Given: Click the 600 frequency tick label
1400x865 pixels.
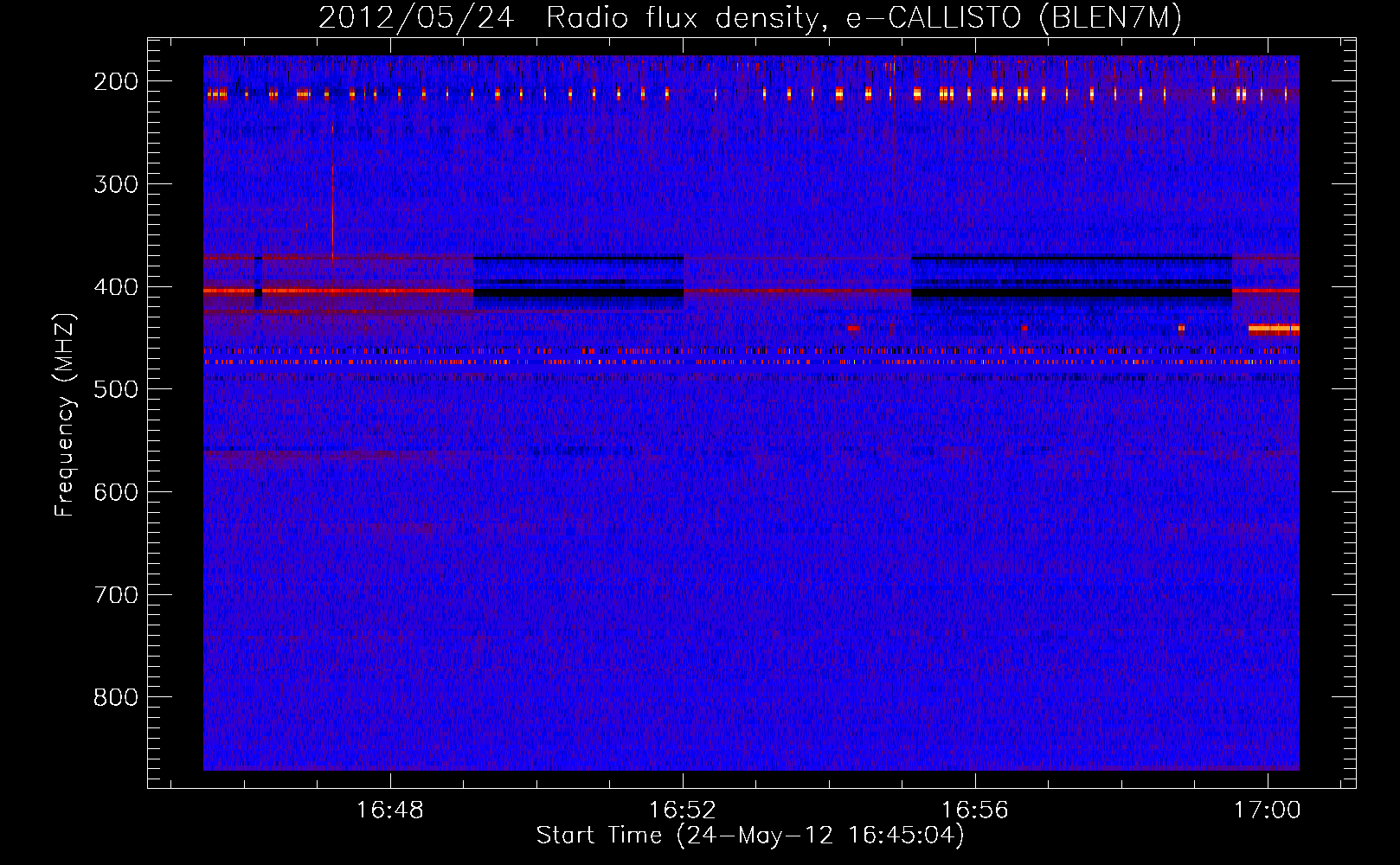Looking at the screenshot, I should click(115, 492).
